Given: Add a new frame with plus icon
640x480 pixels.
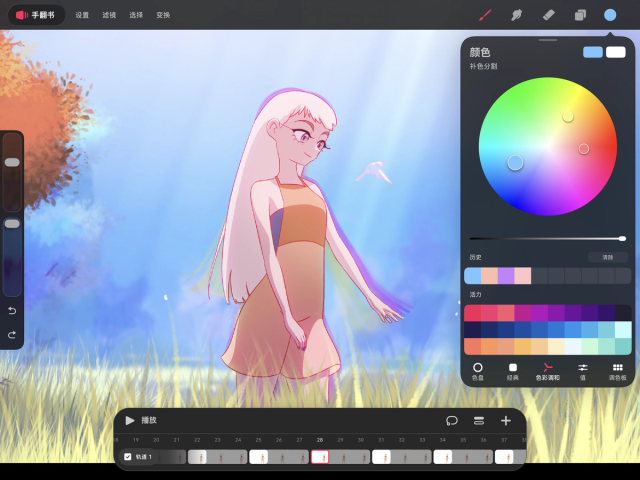Looking at the screenshot, I should click(x=506, y=421).
